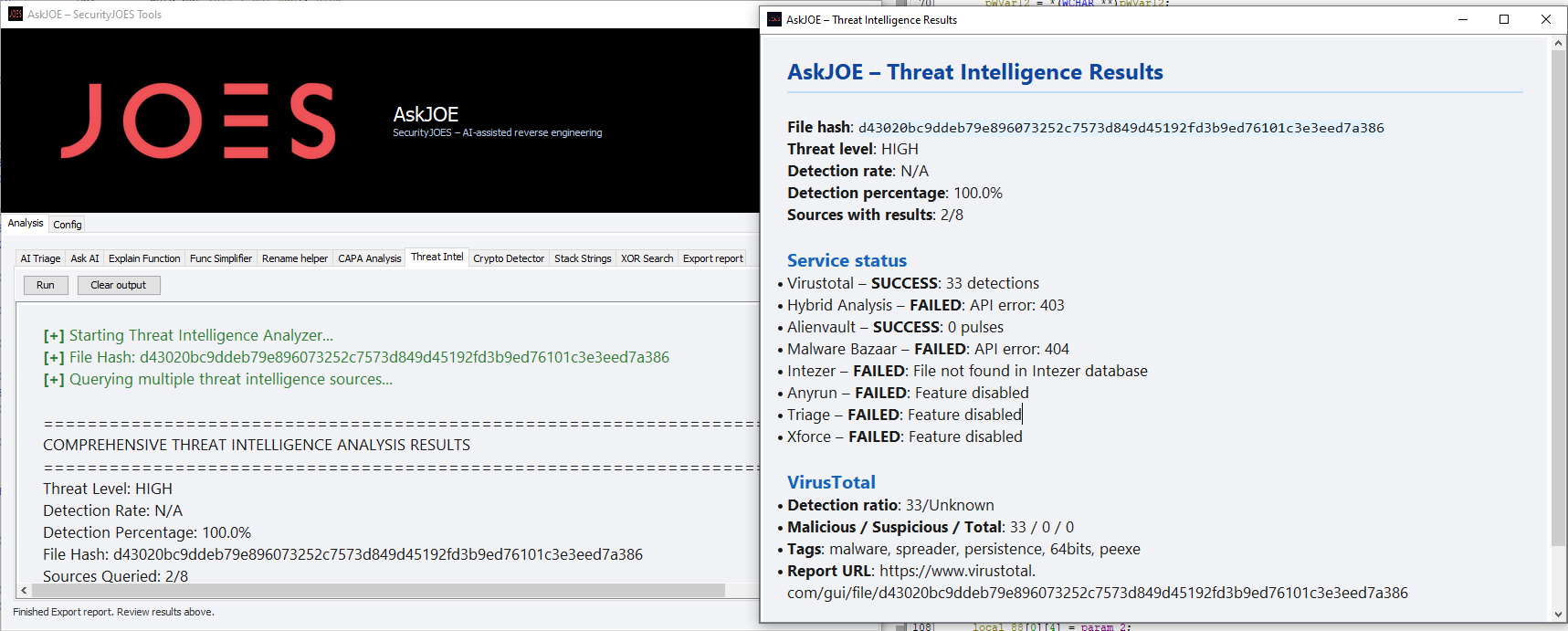The width and height of the screenshot is (1568, 631).
Task: Open the Explain Function tab
Action: coord(144,258)
